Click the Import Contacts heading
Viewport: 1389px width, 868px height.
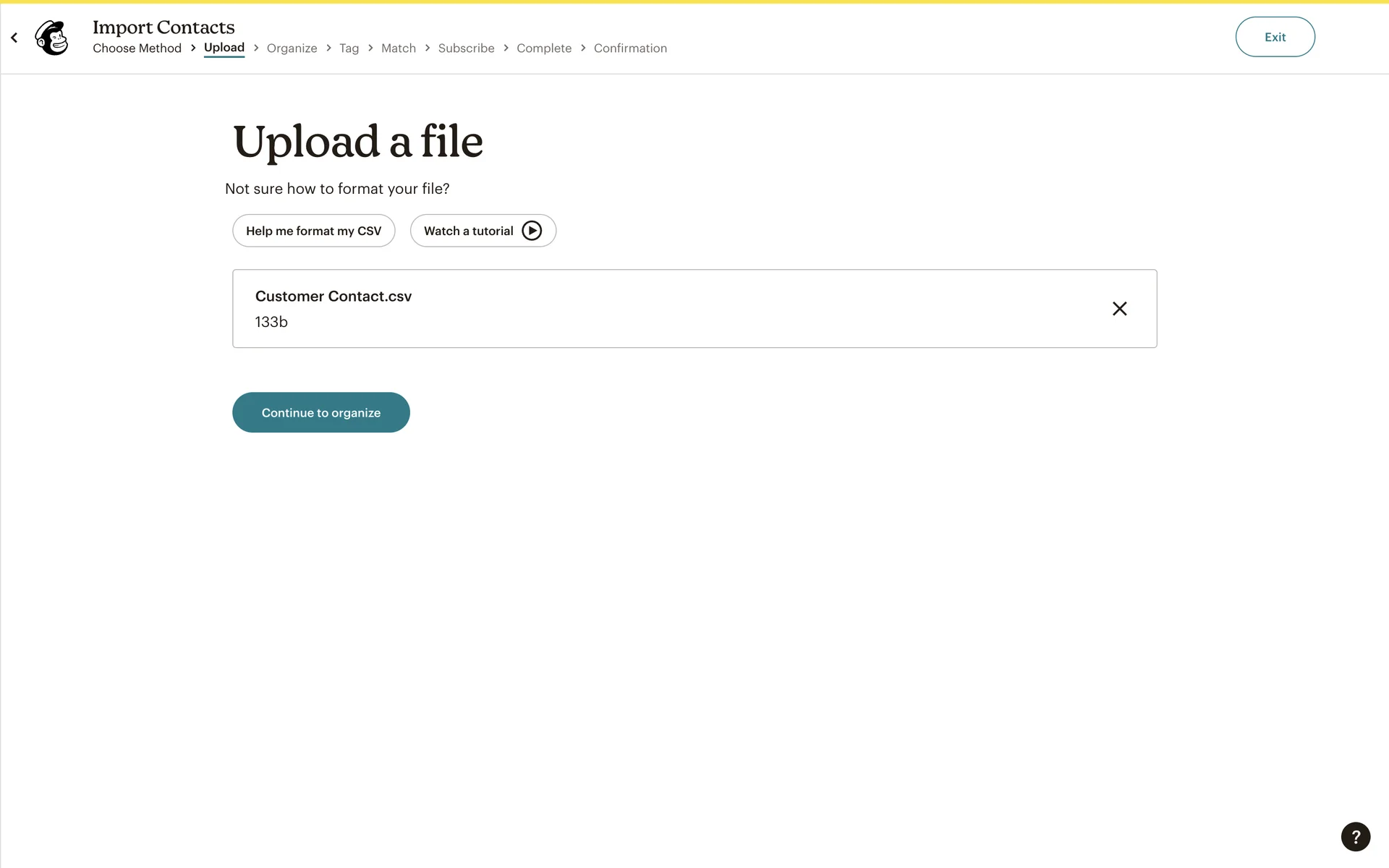point(163,27)
